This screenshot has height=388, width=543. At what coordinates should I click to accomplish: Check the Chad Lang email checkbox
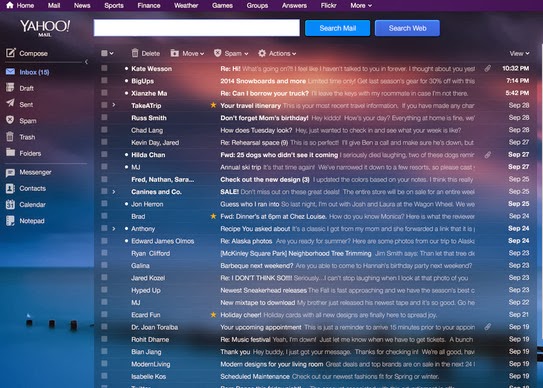[104, 130]
